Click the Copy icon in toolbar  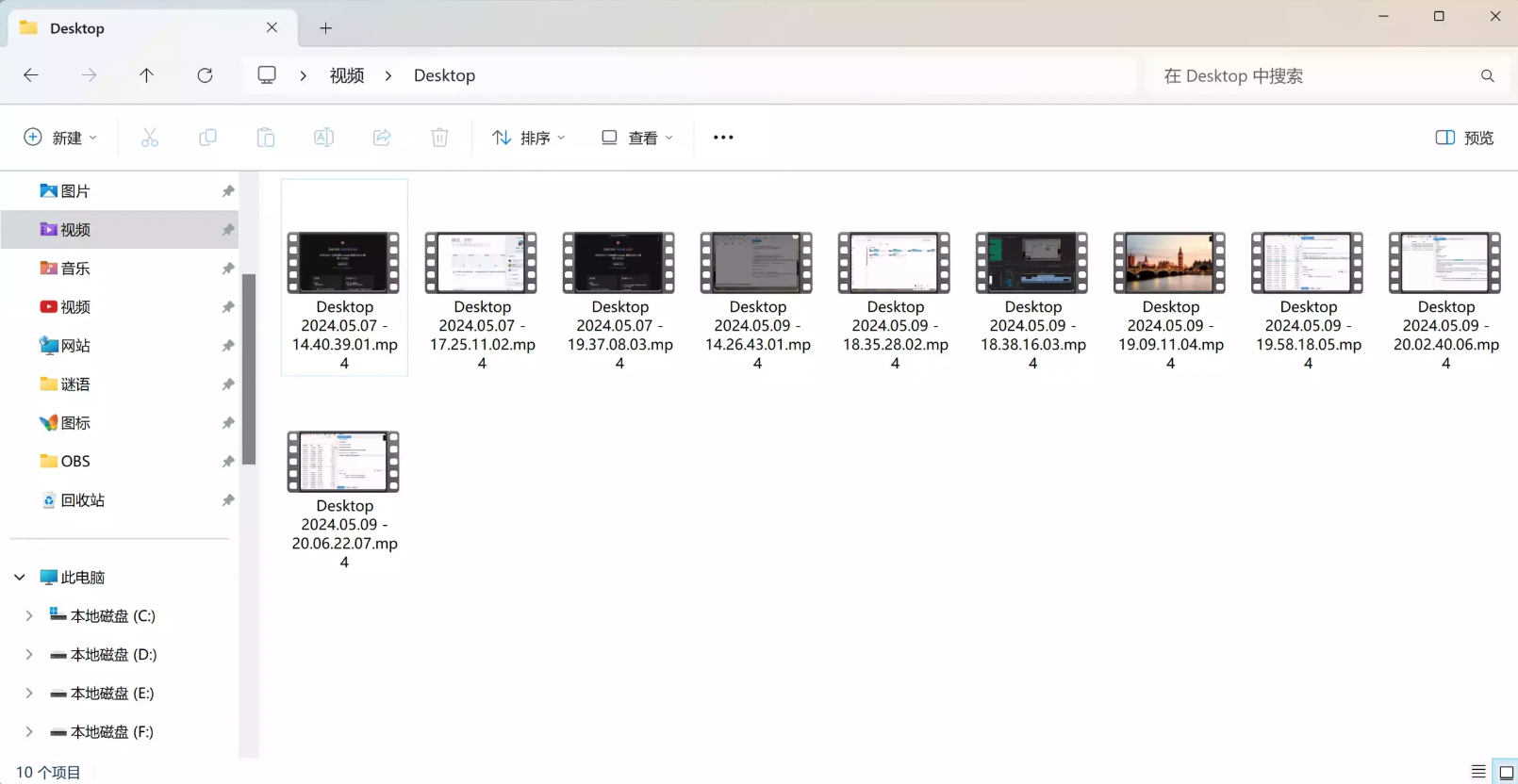[x=207, y=138]
